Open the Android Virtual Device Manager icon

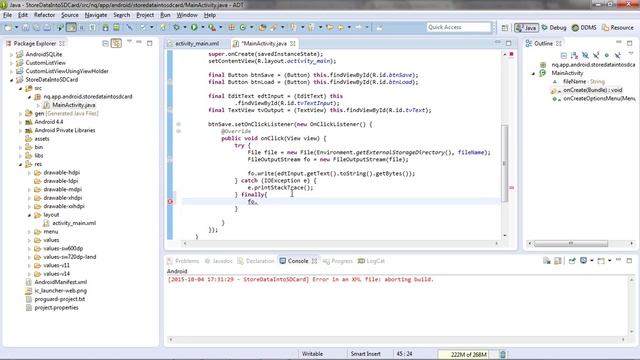116,27
